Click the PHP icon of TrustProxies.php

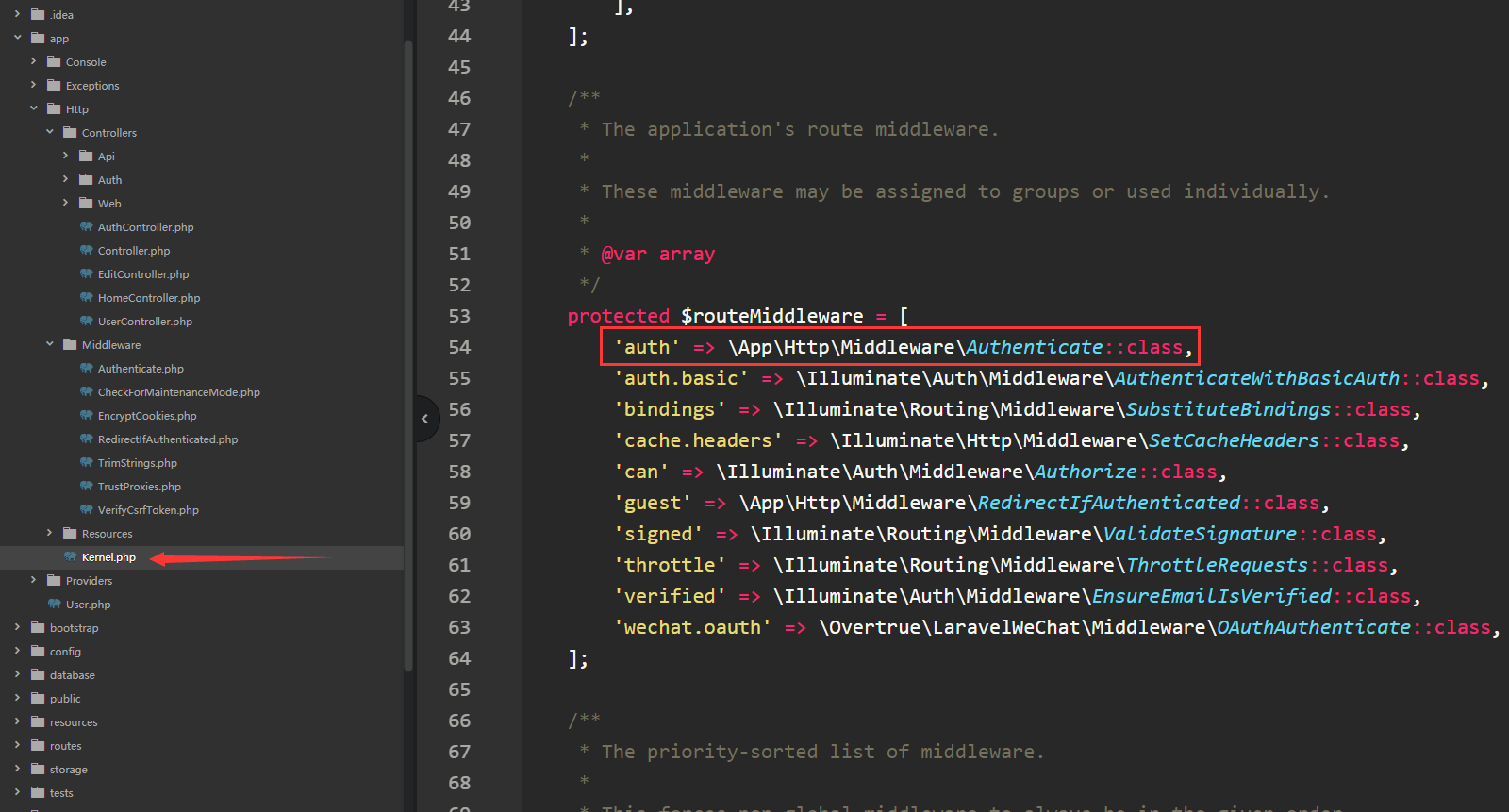coord(86,486)
